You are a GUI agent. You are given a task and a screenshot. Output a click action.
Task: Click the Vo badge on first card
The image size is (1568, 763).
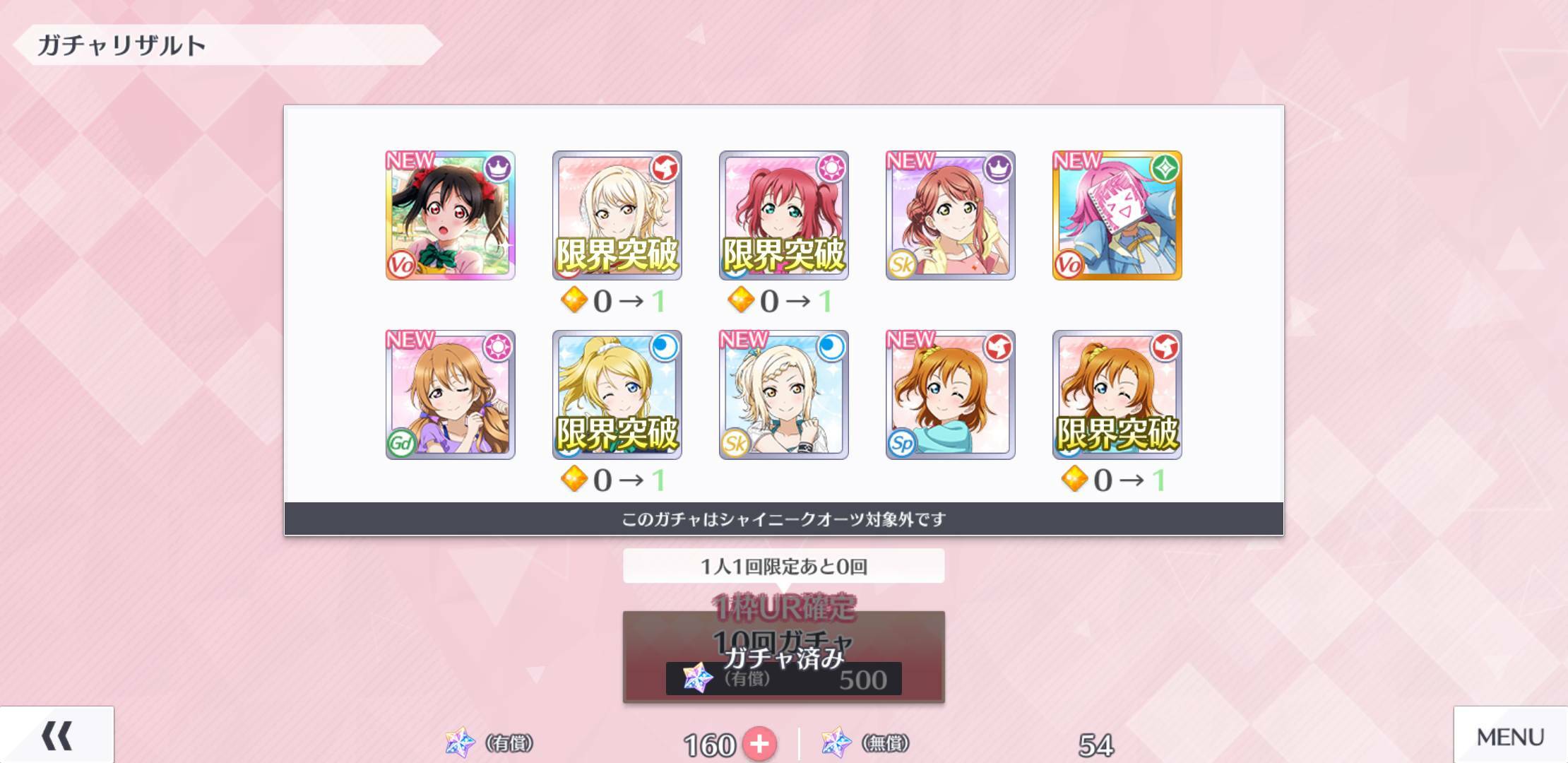[x=400, y=265]
